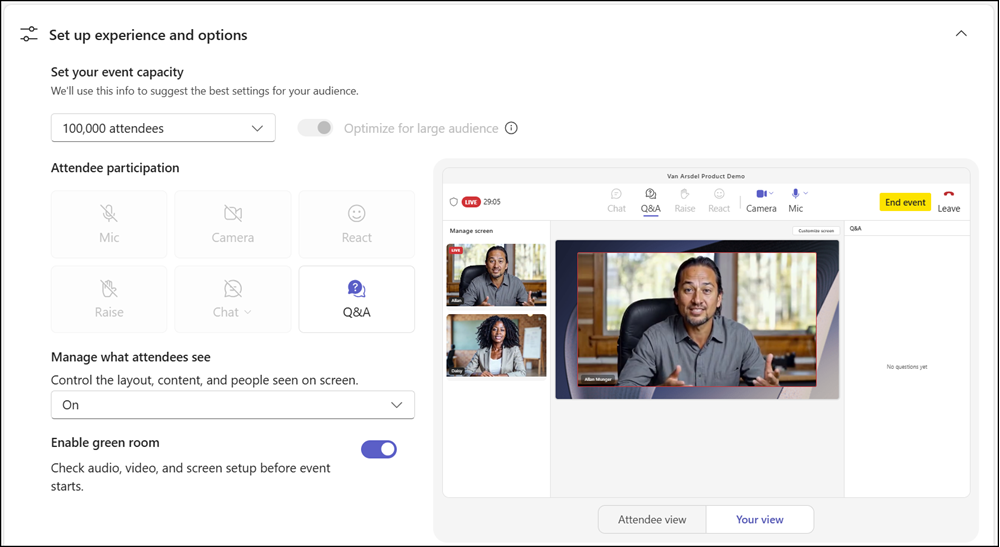Click the settings sliders icon in header
1000x547 pixels.
[29, 34]
